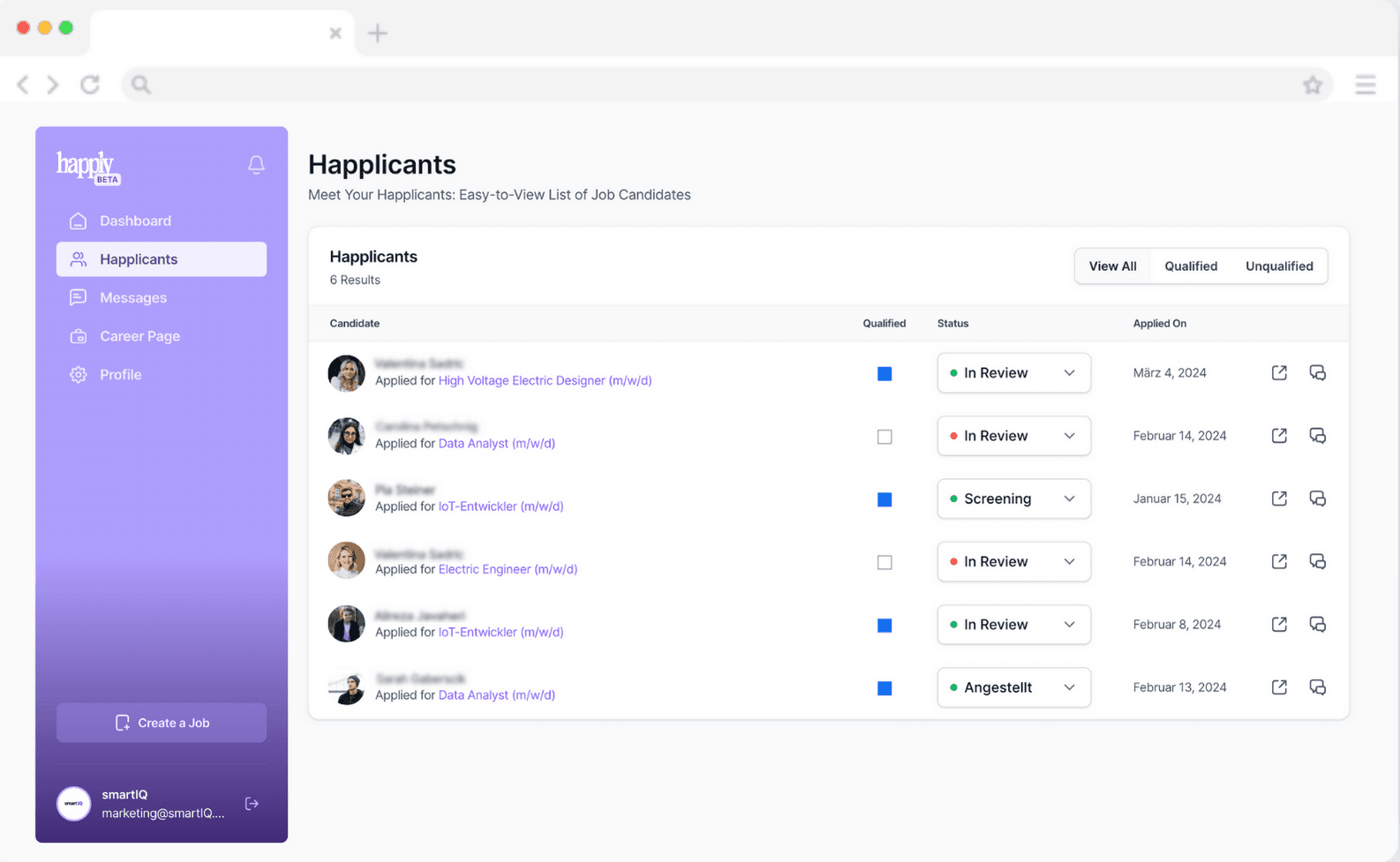Open status dropdown for Electric Engineer applicant

pyautogui.click(x=1013, y=562)
